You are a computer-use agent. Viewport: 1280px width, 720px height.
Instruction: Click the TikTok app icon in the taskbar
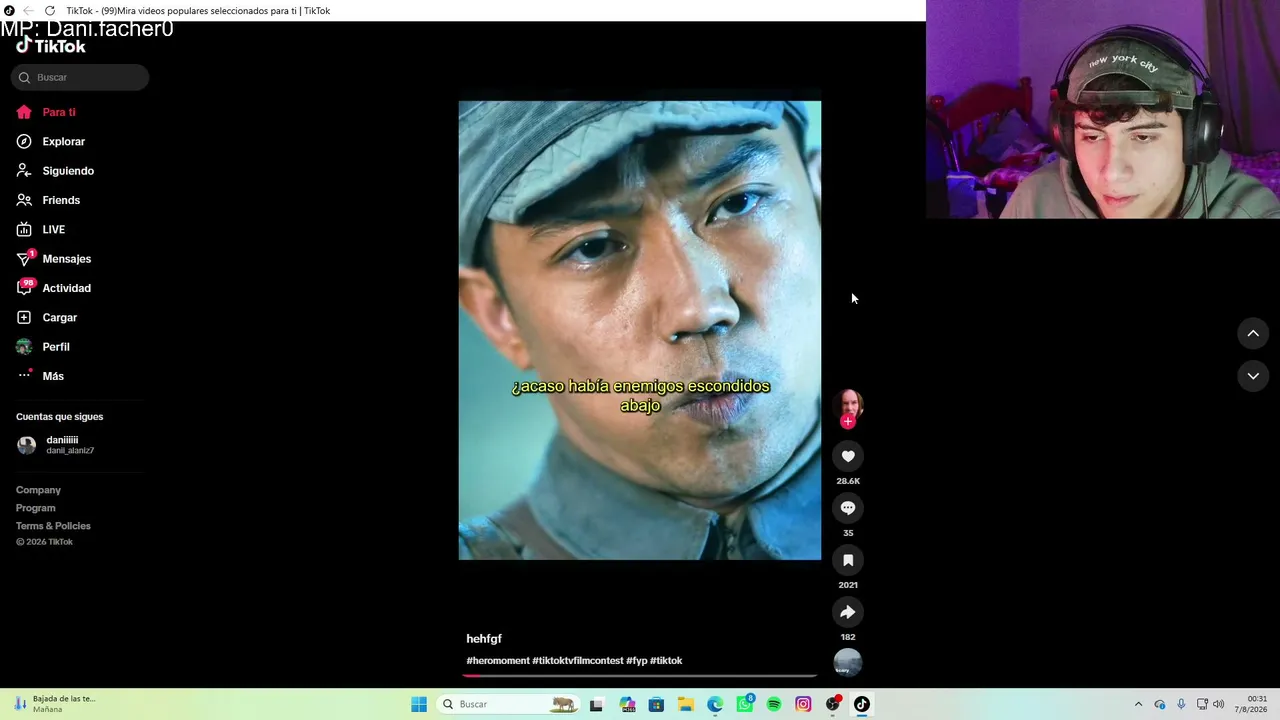click(862, 704)
